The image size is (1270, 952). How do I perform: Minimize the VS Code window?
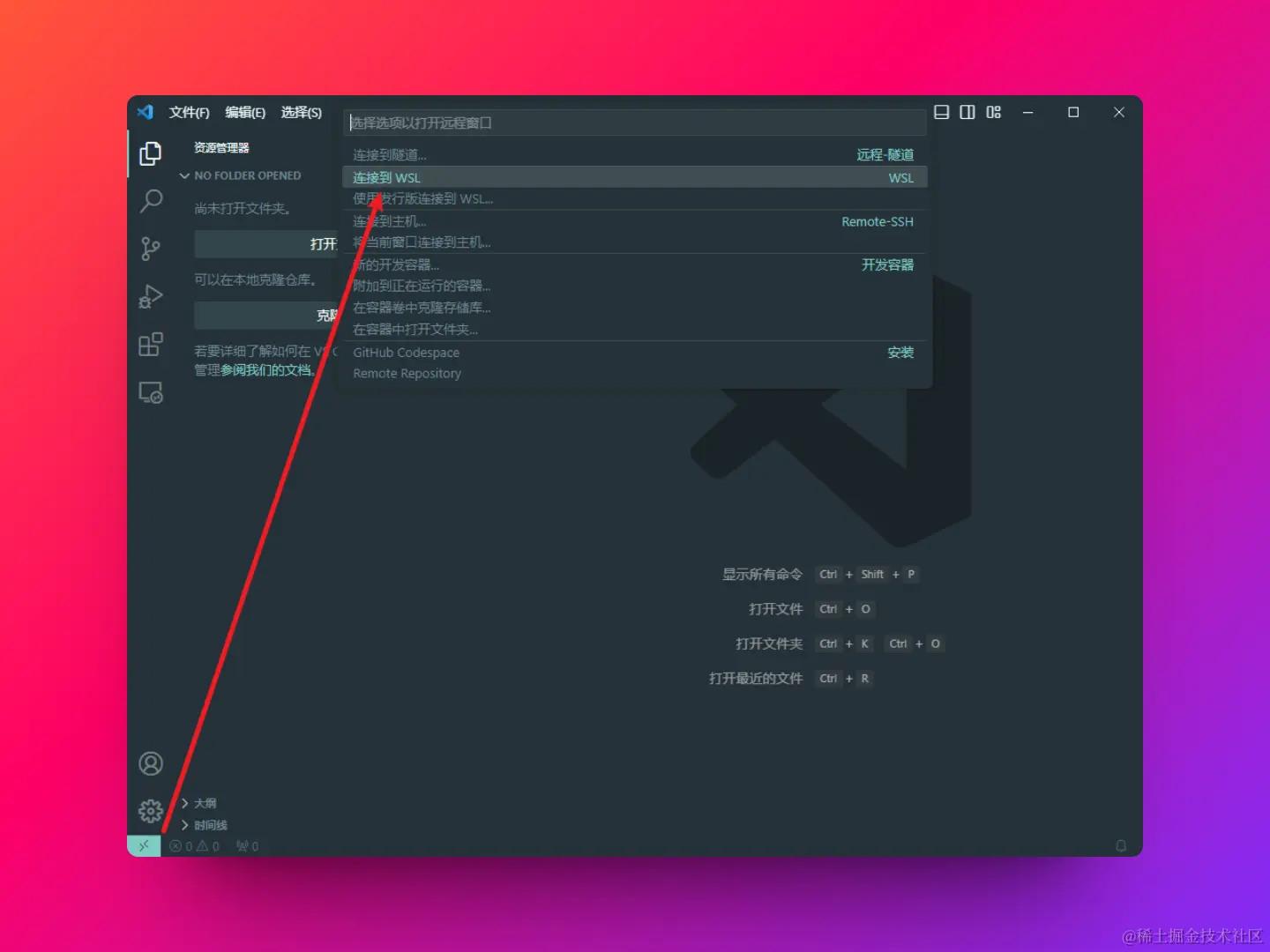coord(1027,112)
